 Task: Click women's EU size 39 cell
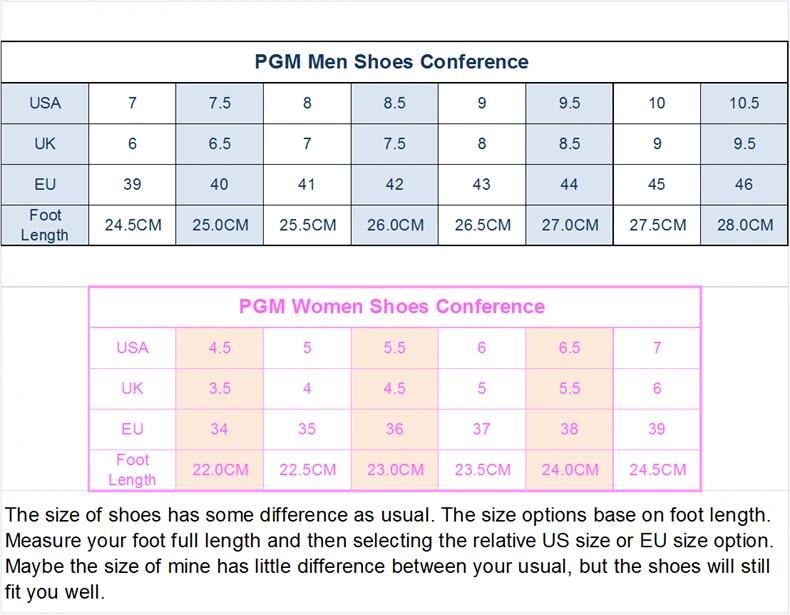pos(656,429)
